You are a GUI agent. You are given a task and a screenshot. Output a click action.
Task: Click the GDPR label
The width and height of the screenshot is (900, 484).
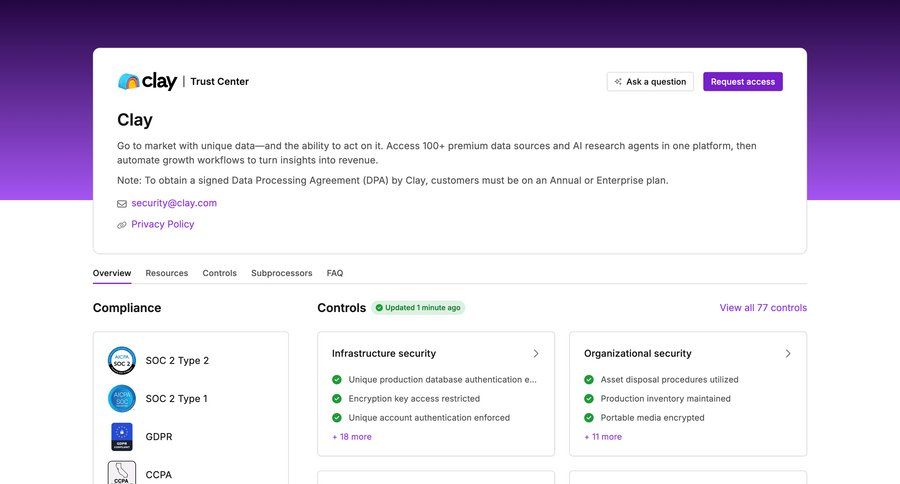point(159,437)
